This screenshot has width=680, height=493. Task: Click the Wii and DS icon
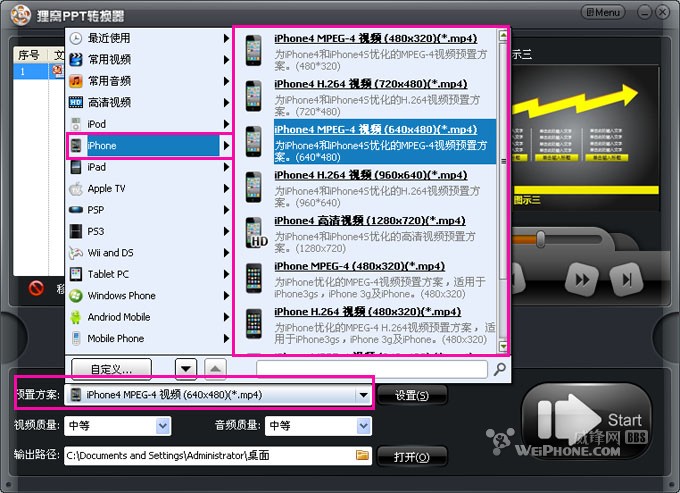click(x=76, y=253)
